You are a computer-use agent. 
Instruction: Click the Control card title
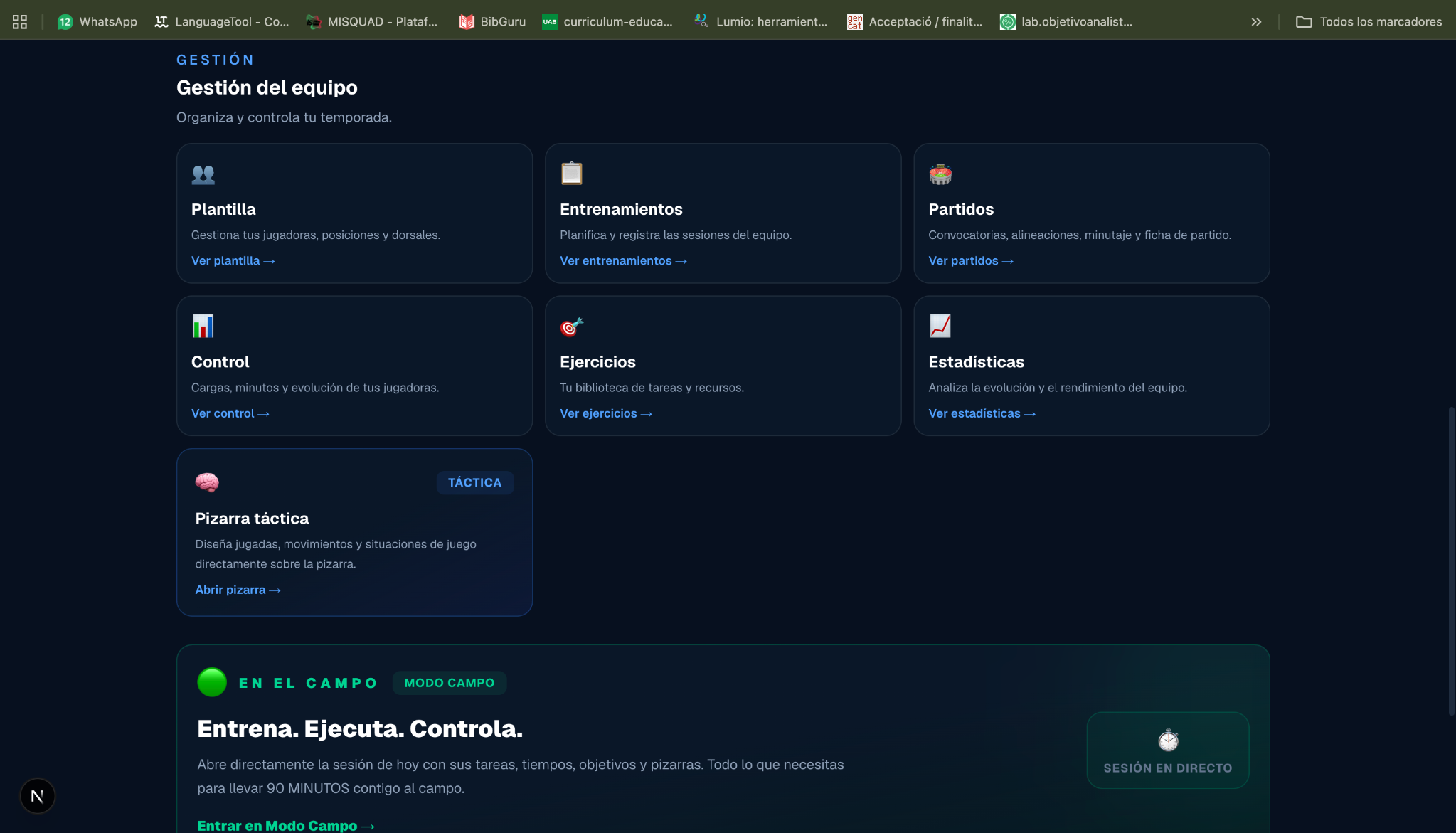pyautogui.click(x=220, y=361)
